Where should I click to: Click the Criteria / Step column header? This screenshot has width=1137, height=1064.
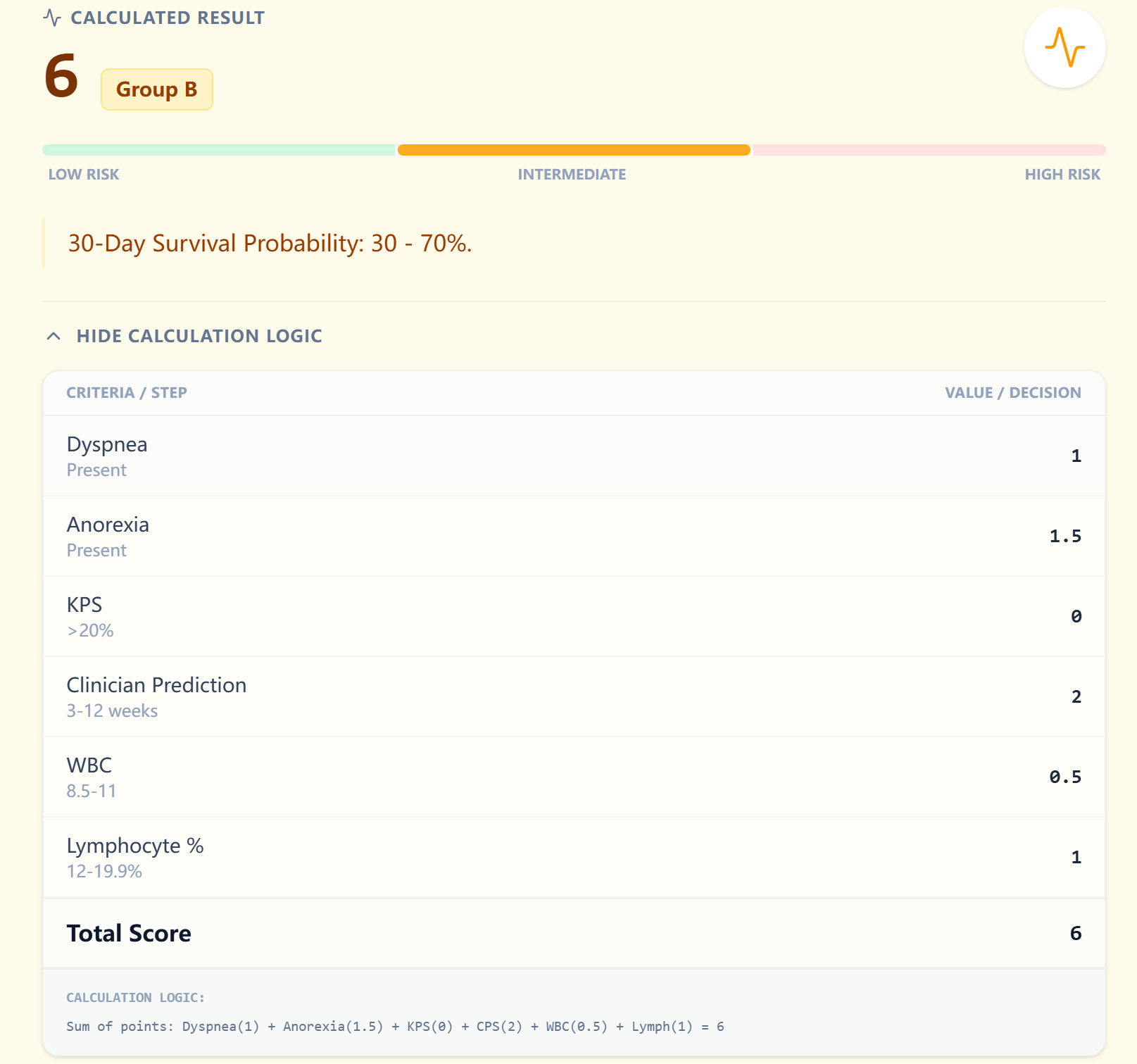click(x=127, y=393)
